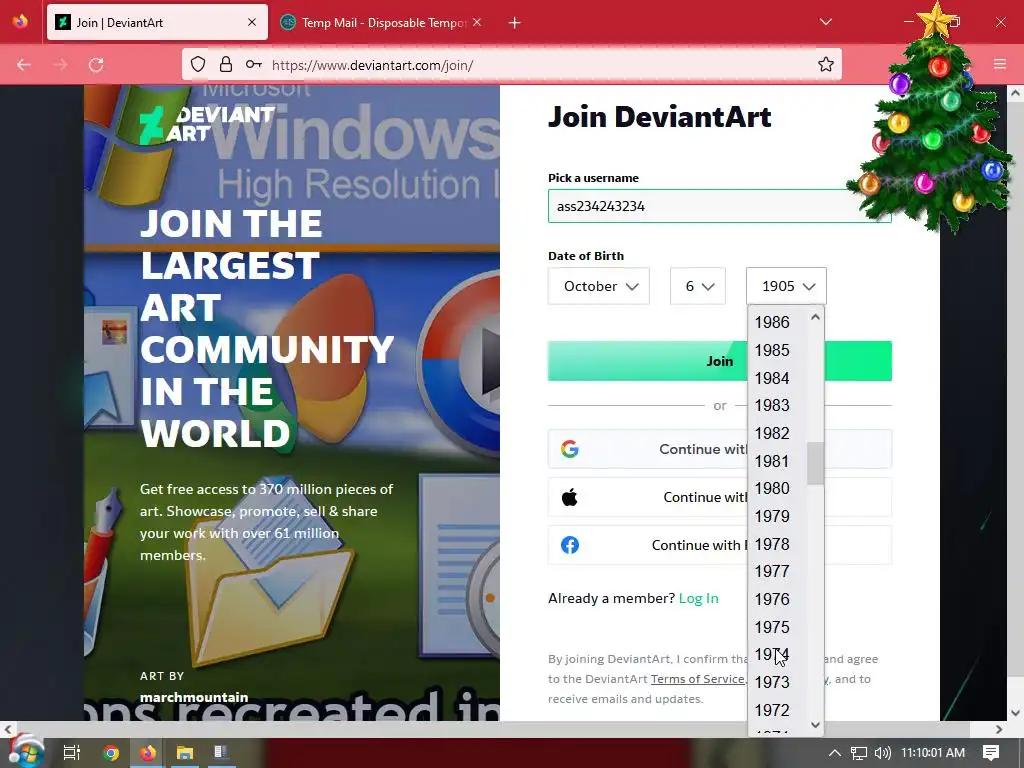The height and width of the screenshot is (768, 1024).
Task: Switch to the Temp Mail tab
Action: [381, 22]
